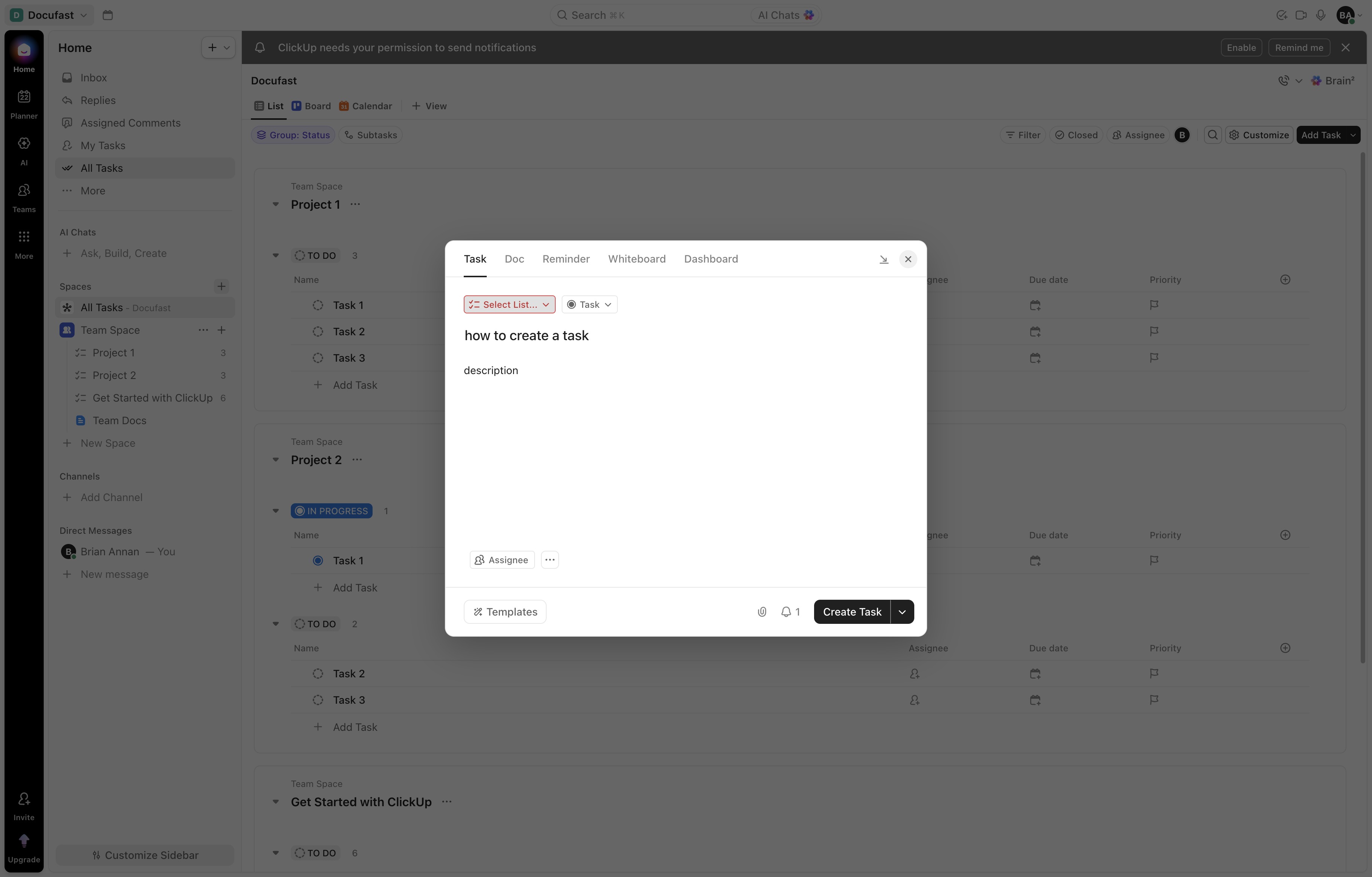Switch to Calendar view
The height and width of the screenshot is (877, 1372).
pos(365,106)
